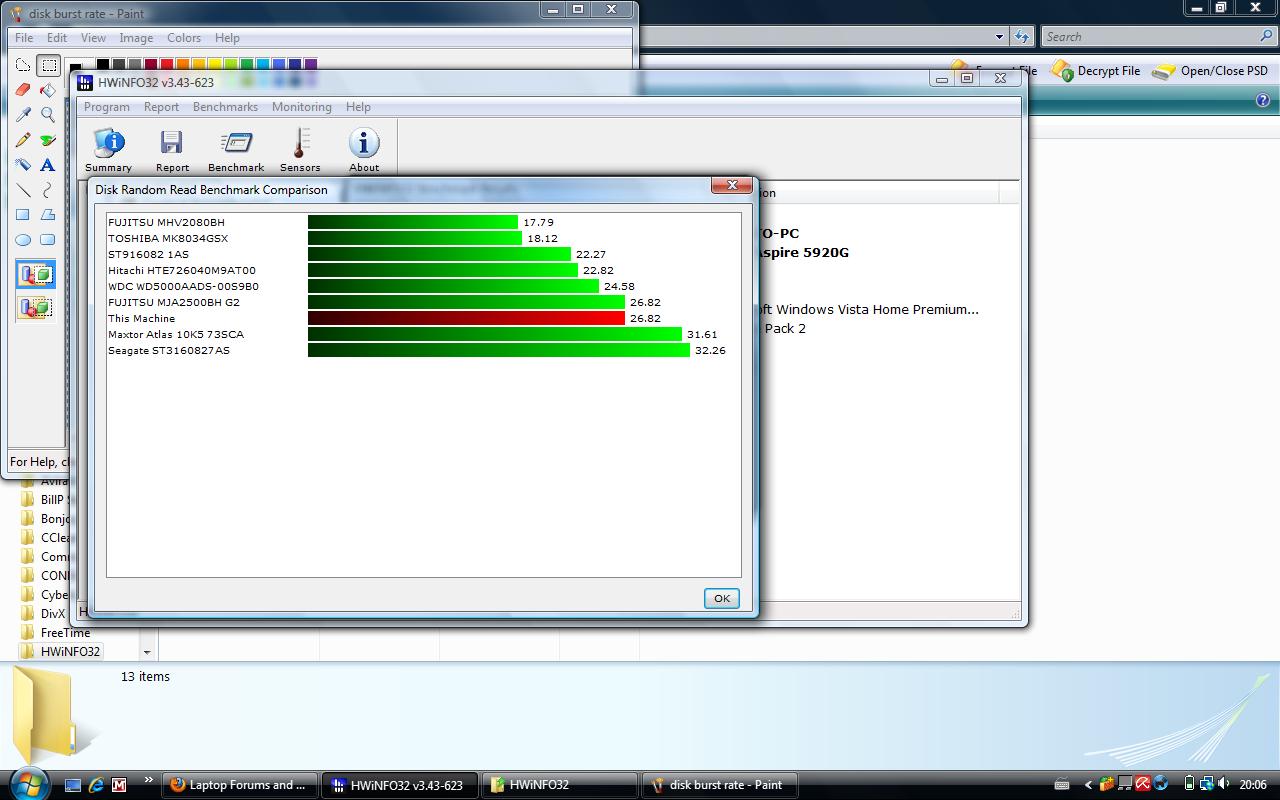Screen dimensions: 1280x800
Task: Pick the Polygon tool in Paint
Action: 47,215
